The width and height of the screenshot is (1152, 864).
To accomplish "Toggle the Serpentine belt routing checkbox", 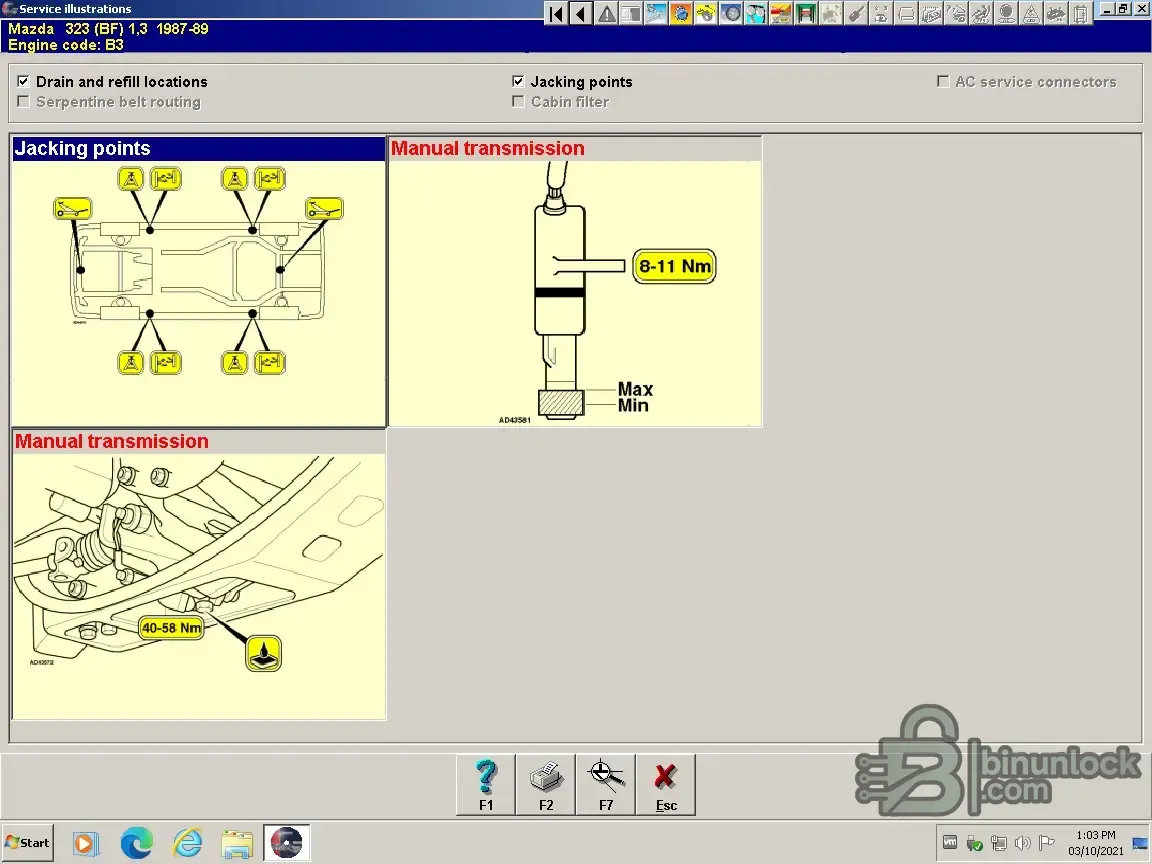I will [23, 101].
